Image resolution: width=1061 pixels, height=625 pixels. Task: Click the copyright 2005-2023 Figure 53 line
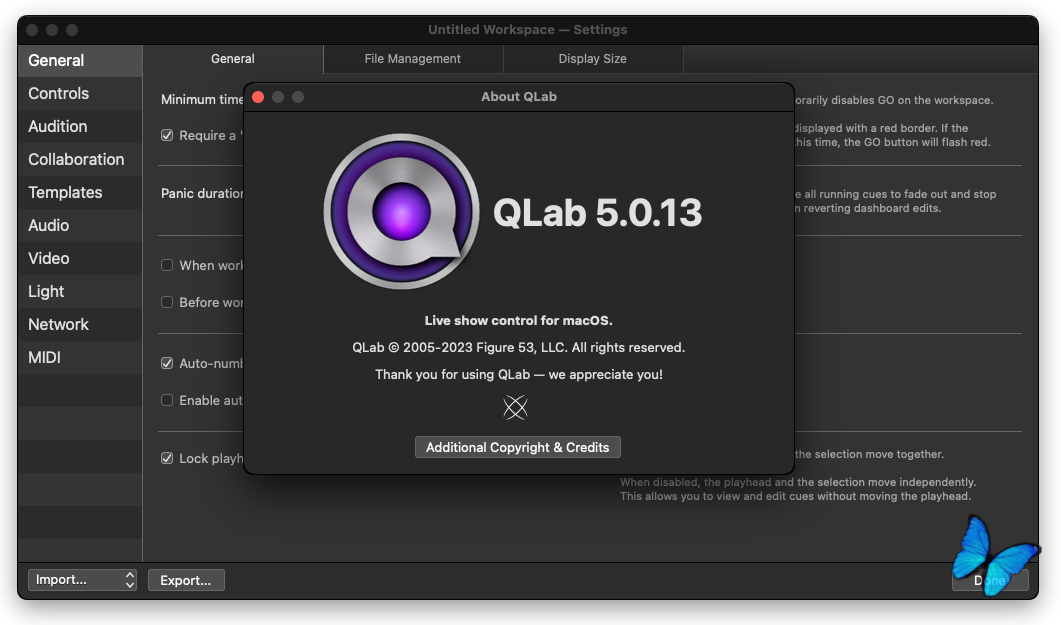pos(518,348)
